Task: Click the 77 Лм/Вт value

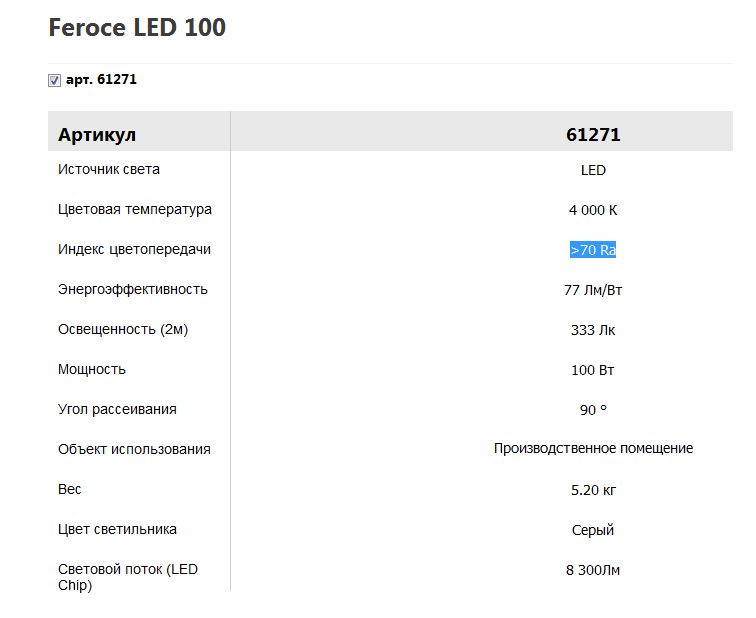Action: 593,290
